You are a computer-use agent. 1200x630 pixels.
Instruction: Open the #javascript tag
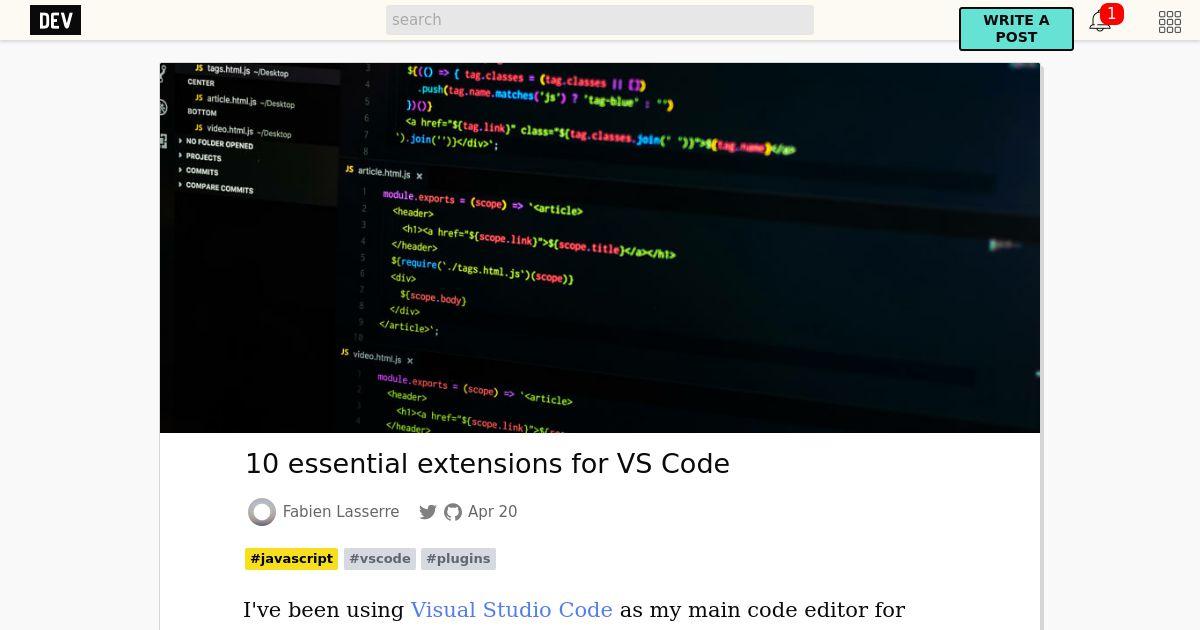point(291,559)
